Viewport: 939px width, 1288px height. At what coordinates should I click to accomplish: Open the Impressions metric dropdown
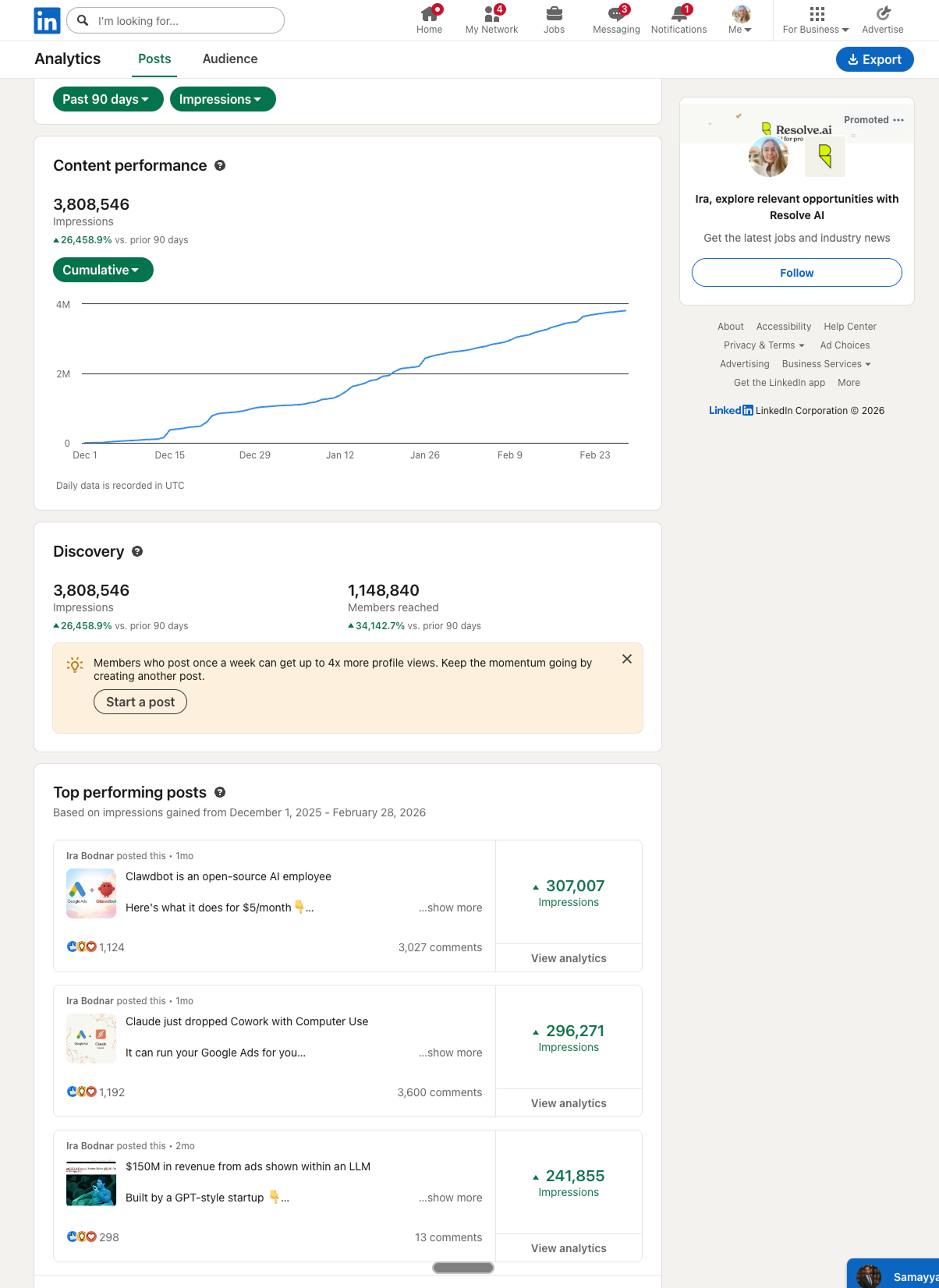tap(222, 99)
